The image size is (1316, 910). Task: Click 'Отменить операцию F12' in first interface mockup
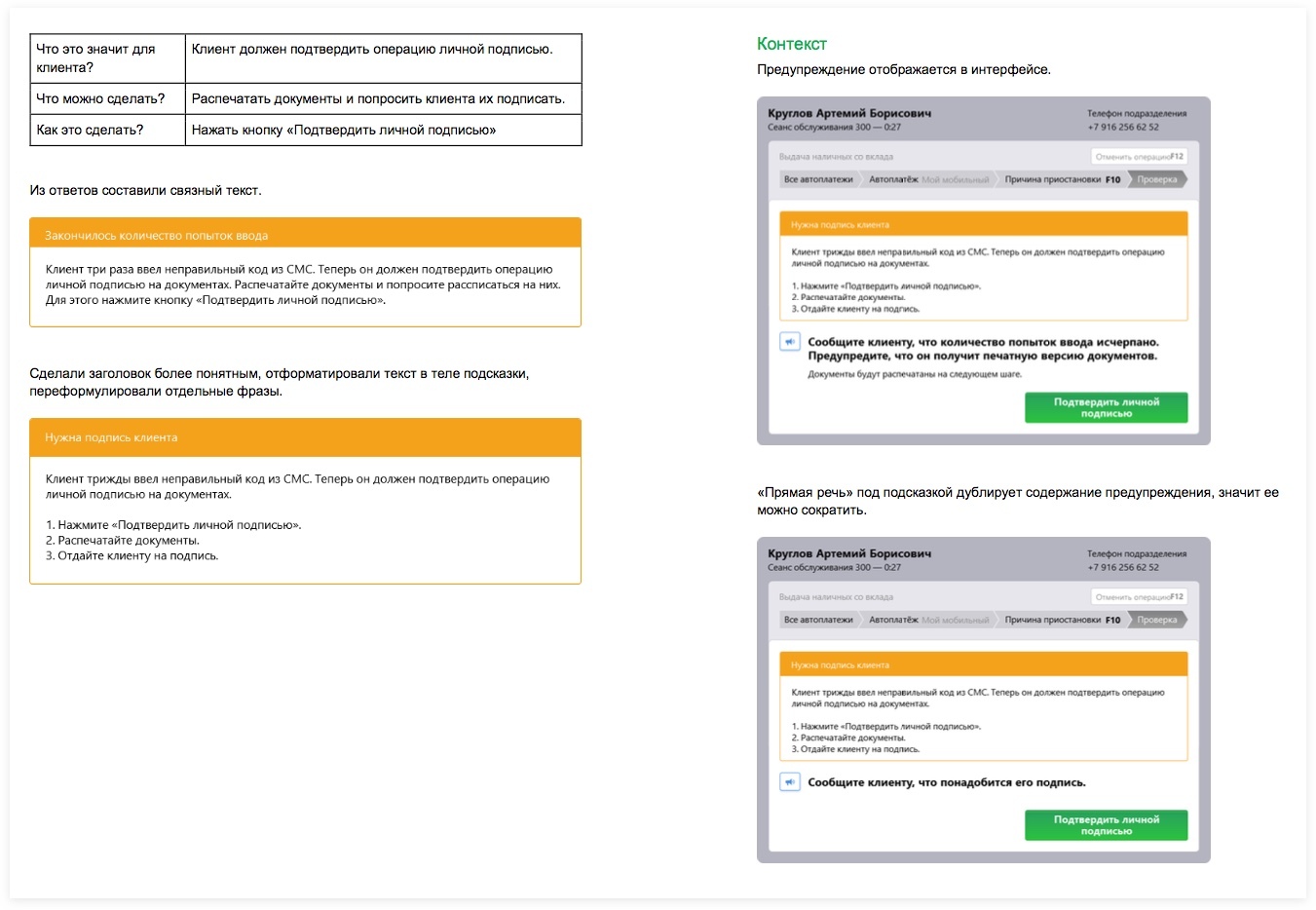(x=1139, y=157)
